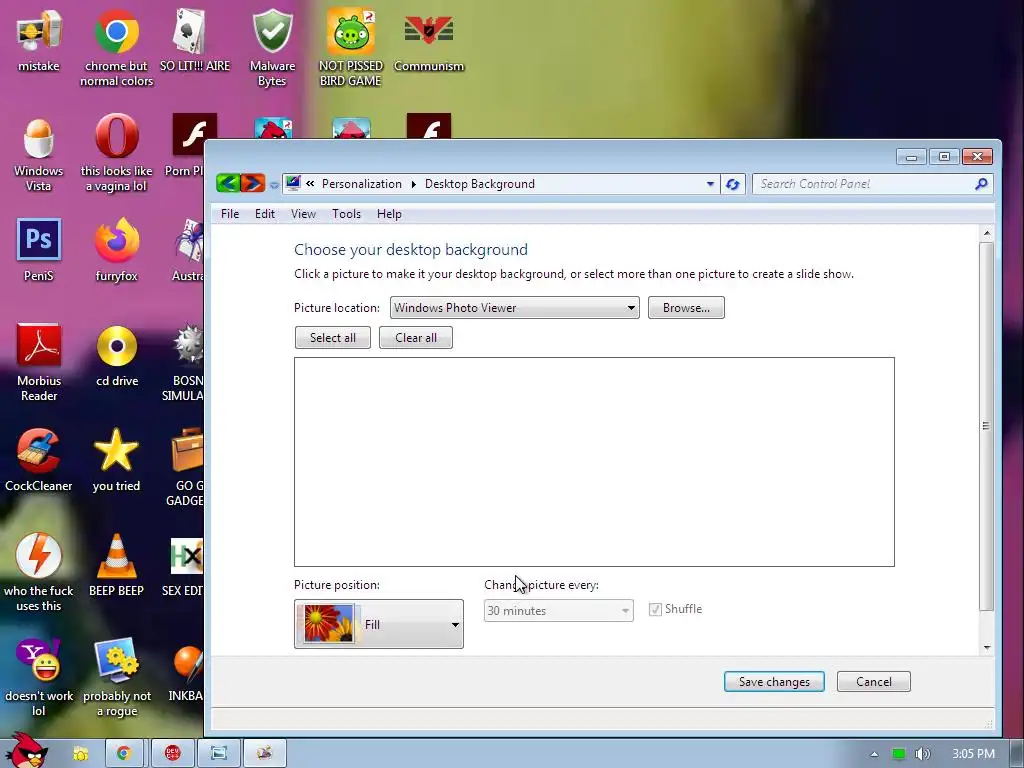Click Select all button

[x=332, y=338]
